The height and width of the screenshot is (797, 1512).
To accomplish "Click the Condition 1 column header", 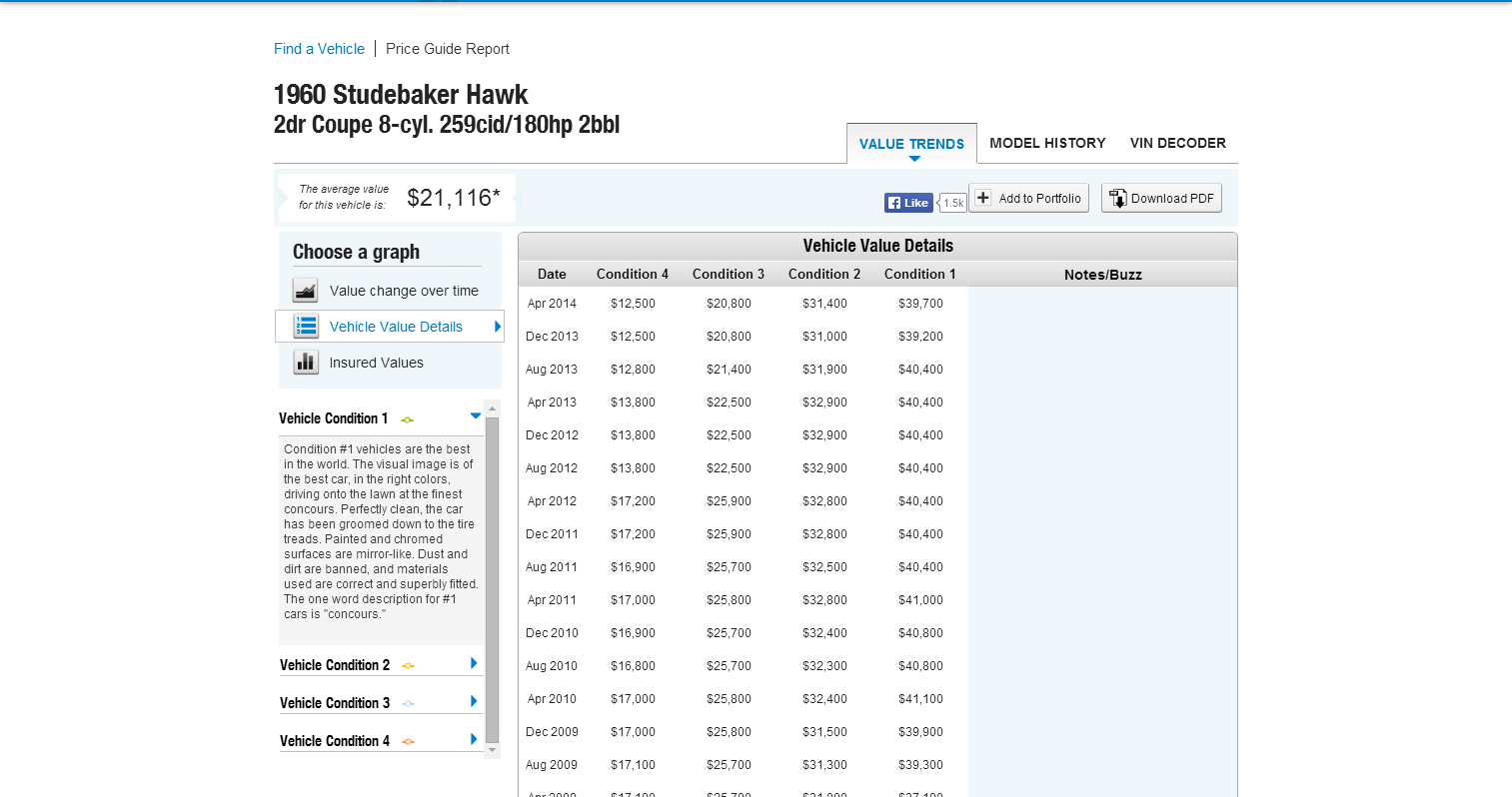I will coord(920,274).
